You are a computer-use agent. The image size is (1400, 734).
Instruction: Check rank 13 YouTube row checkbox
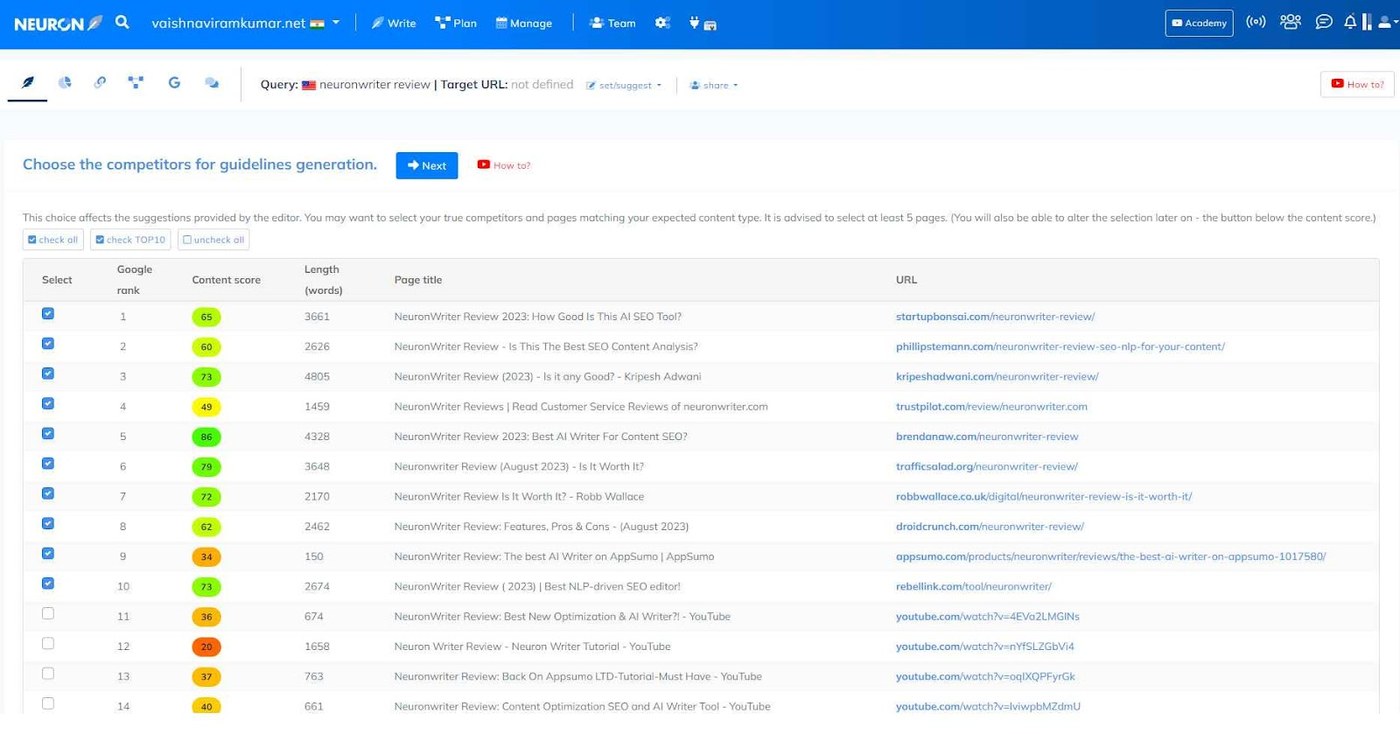(x=48, y=674)
